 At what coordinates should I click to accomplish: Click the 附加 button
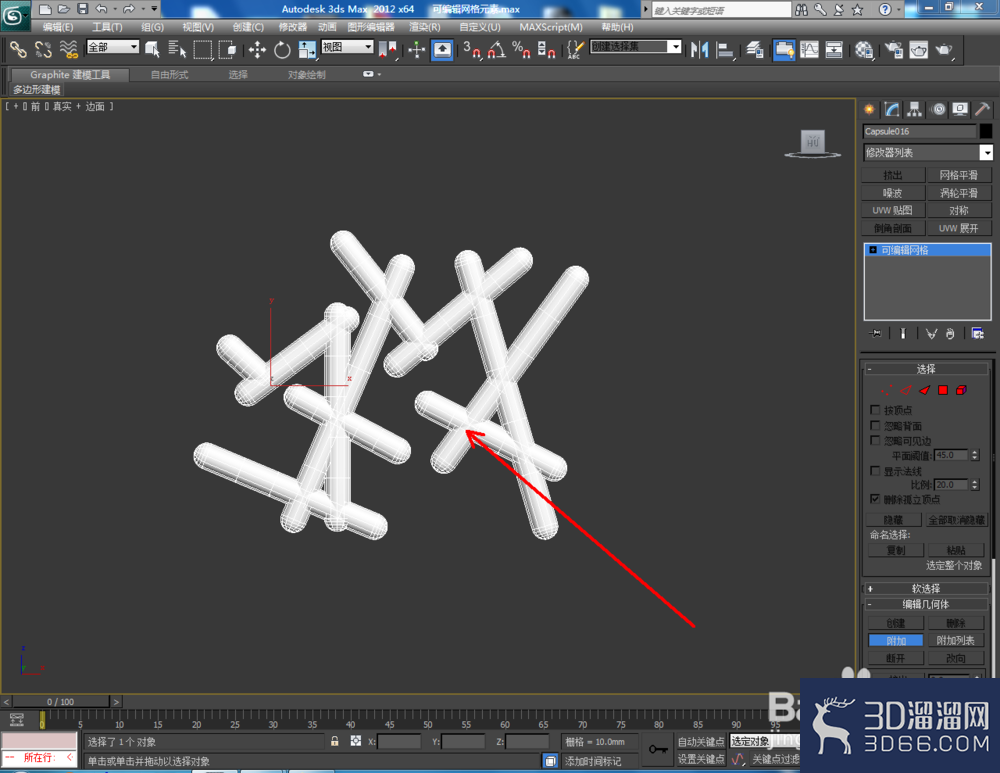click(895, 640)
